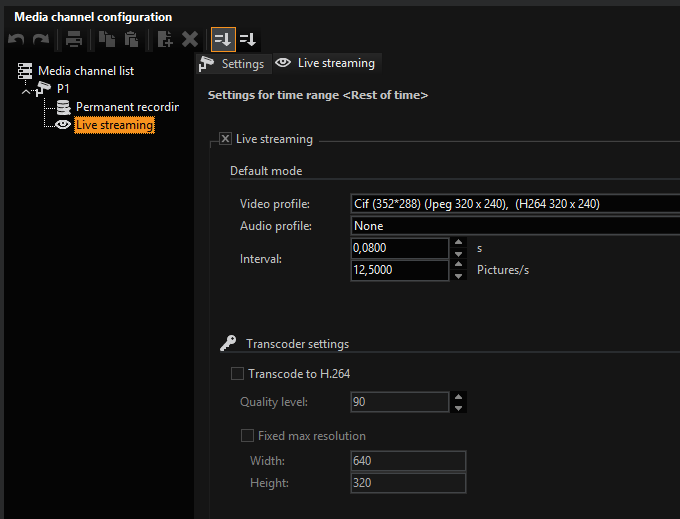Screen dimensions: 680x519
Task: Select Permanent recording in the tree
Action: pos(126,107)
